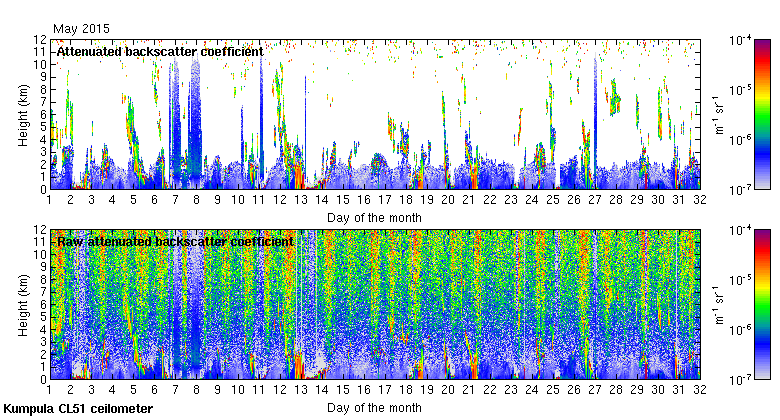The image size is (780, 420).
Task: Click day 21 tick label below lower plot
Action: [469, 390]
